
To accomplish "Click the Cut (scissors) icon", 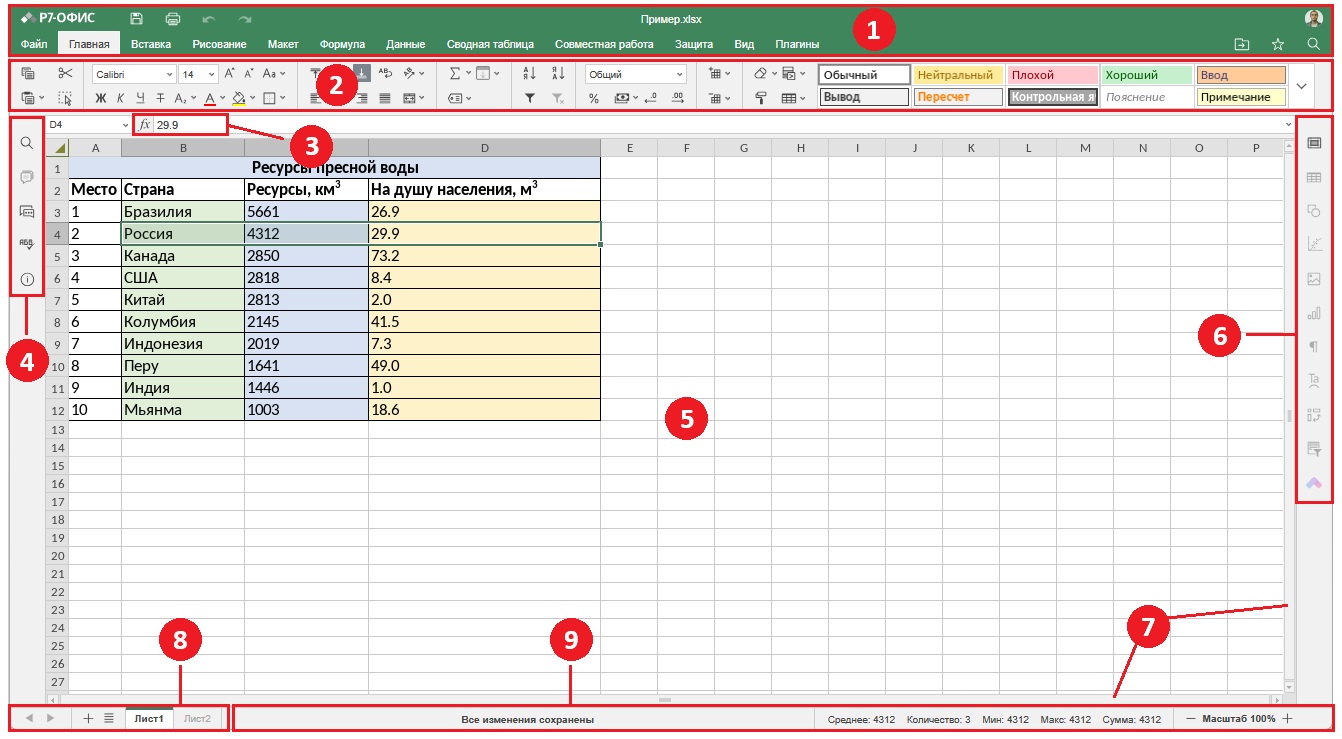I will click(65, 73).
